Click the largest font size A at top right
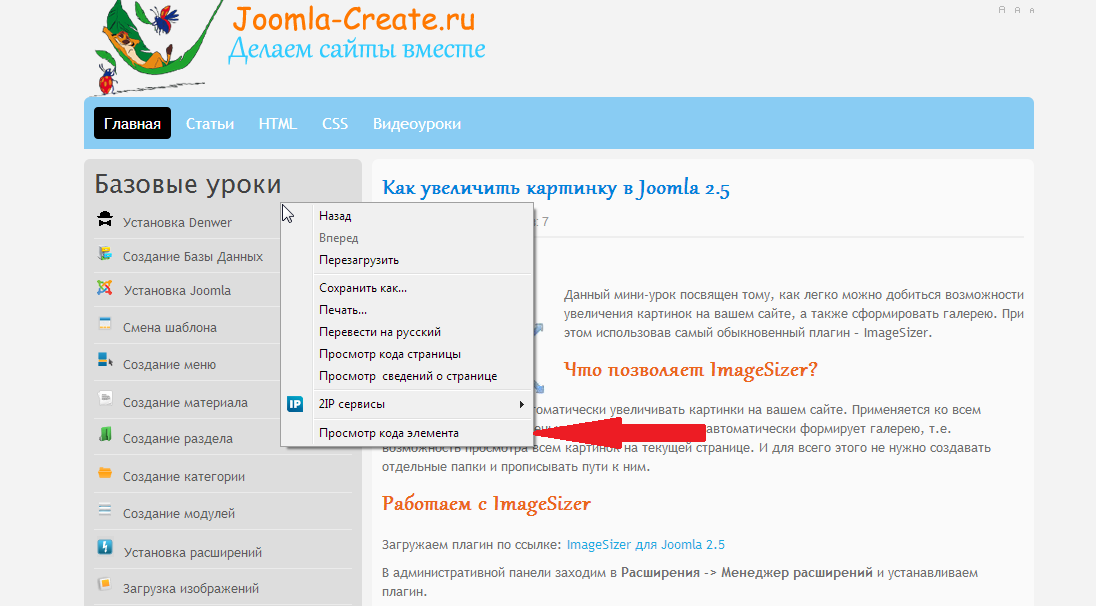This screenshot has width=1096, height=606. pos(1002,9)
